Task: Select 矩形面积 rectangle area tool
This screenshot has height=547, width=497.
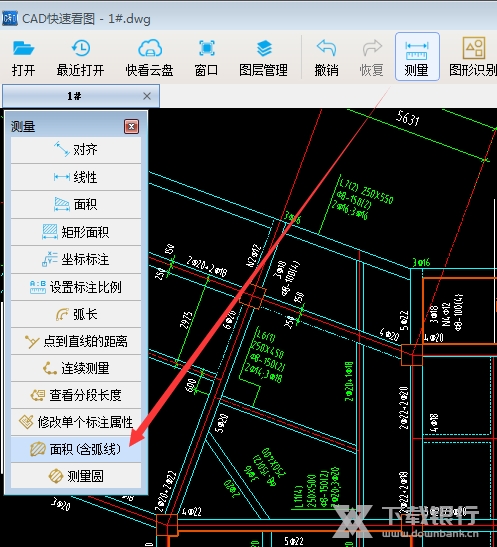Action: coord(76,232)
